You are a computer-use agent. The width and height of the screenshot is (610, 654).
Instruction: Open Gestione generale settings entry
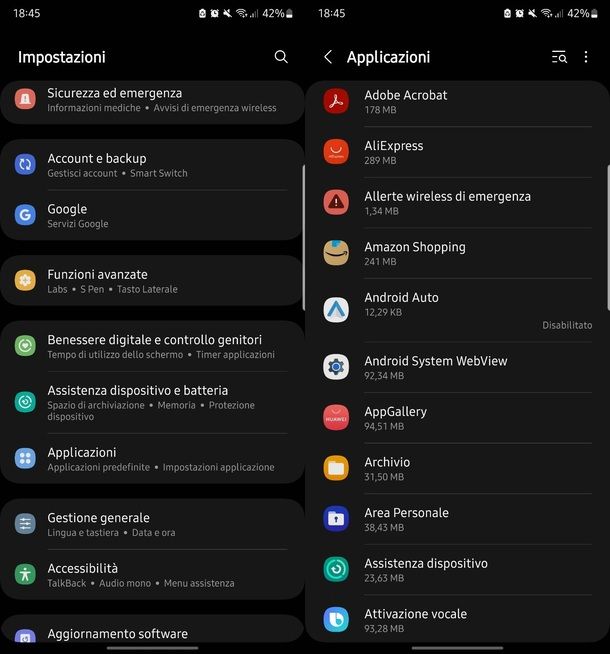coord(152,524)
